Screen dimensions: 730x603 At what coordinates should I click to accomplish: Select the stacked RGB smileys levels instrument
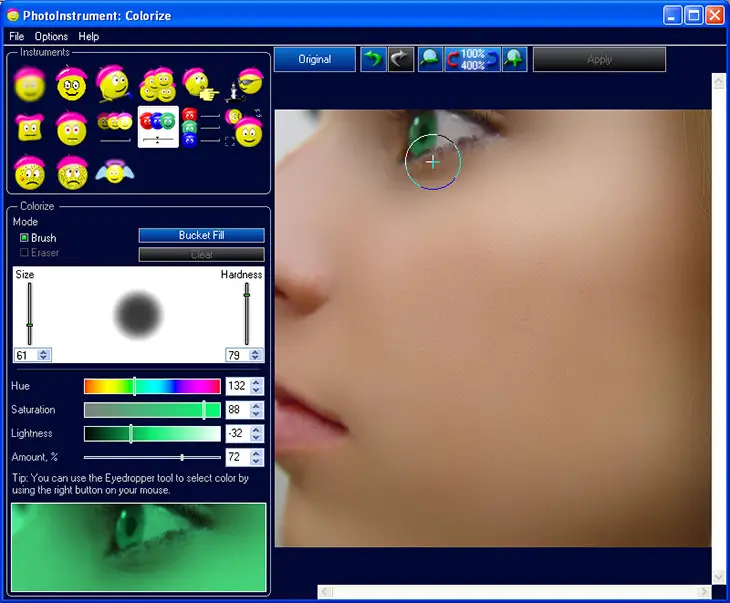(x=200, y=128)
